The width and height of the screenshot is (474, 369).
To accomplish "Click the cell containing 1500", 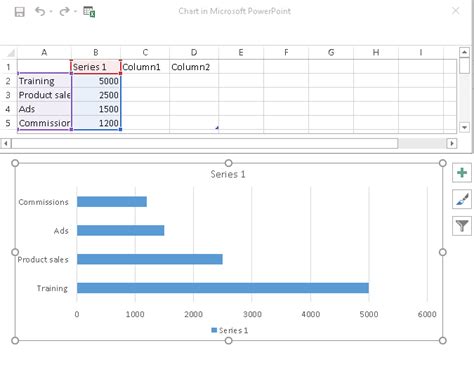I will pos(96,109).
